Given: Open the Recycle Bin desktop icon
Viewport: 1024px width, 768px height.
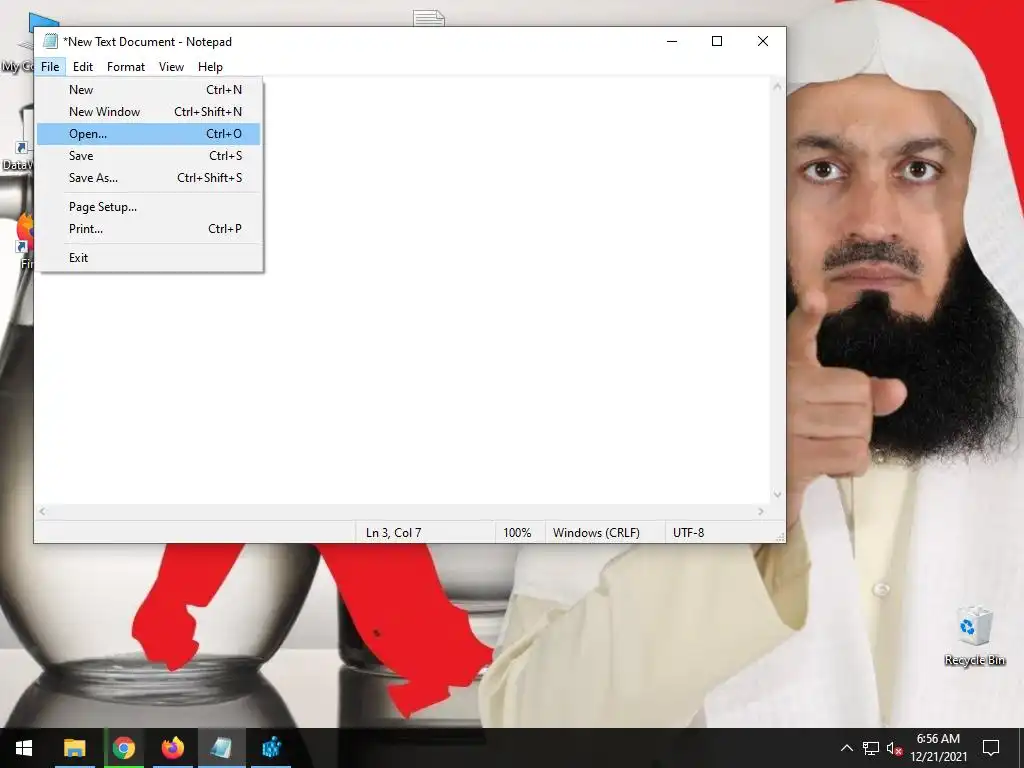Looking at the screenshot, I should click(x=974, y=636).
